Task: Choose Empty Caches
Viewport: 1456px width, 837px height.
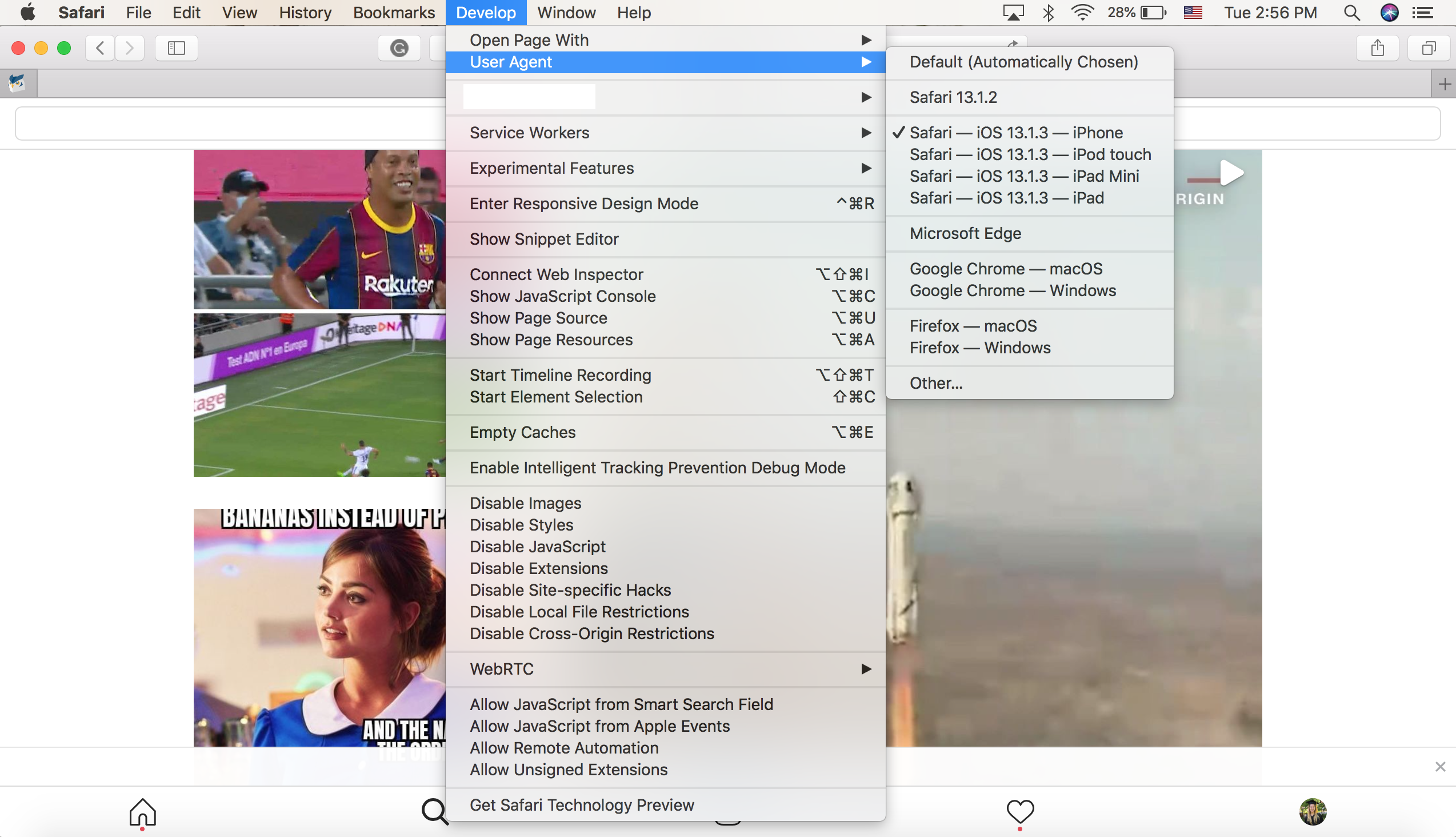Action: 665,433
